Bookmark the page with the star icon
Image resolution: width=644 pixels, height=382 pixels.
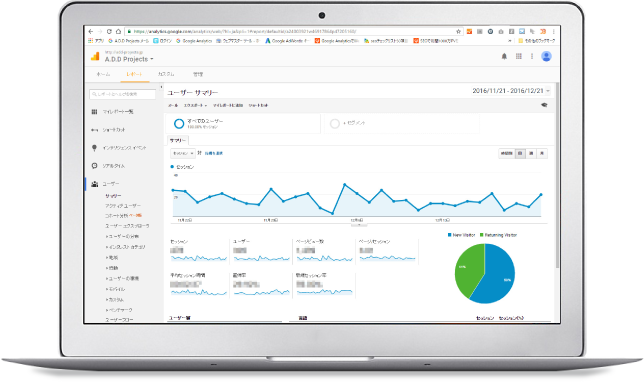tap(458, 31)
